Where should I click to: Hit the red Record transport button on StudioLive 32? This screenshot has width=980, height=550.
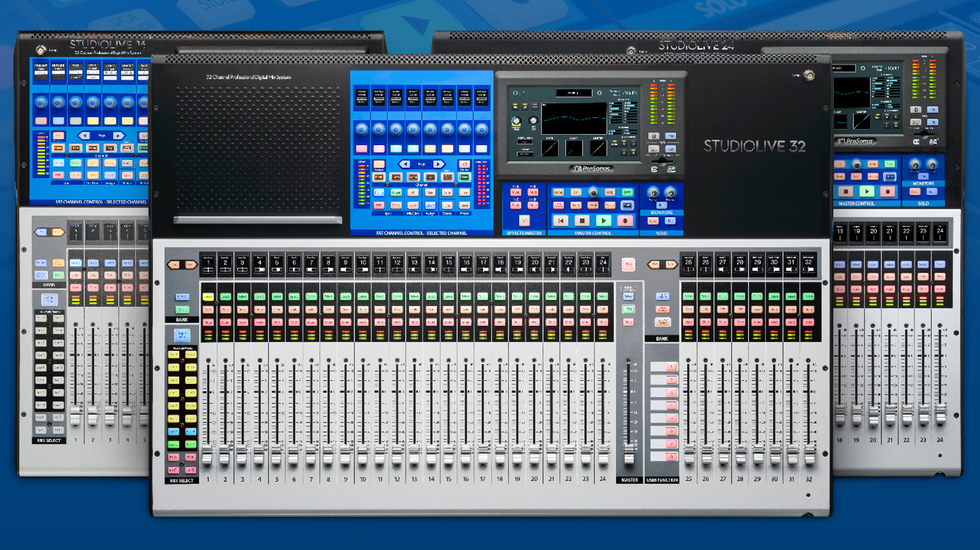(625, 221)
